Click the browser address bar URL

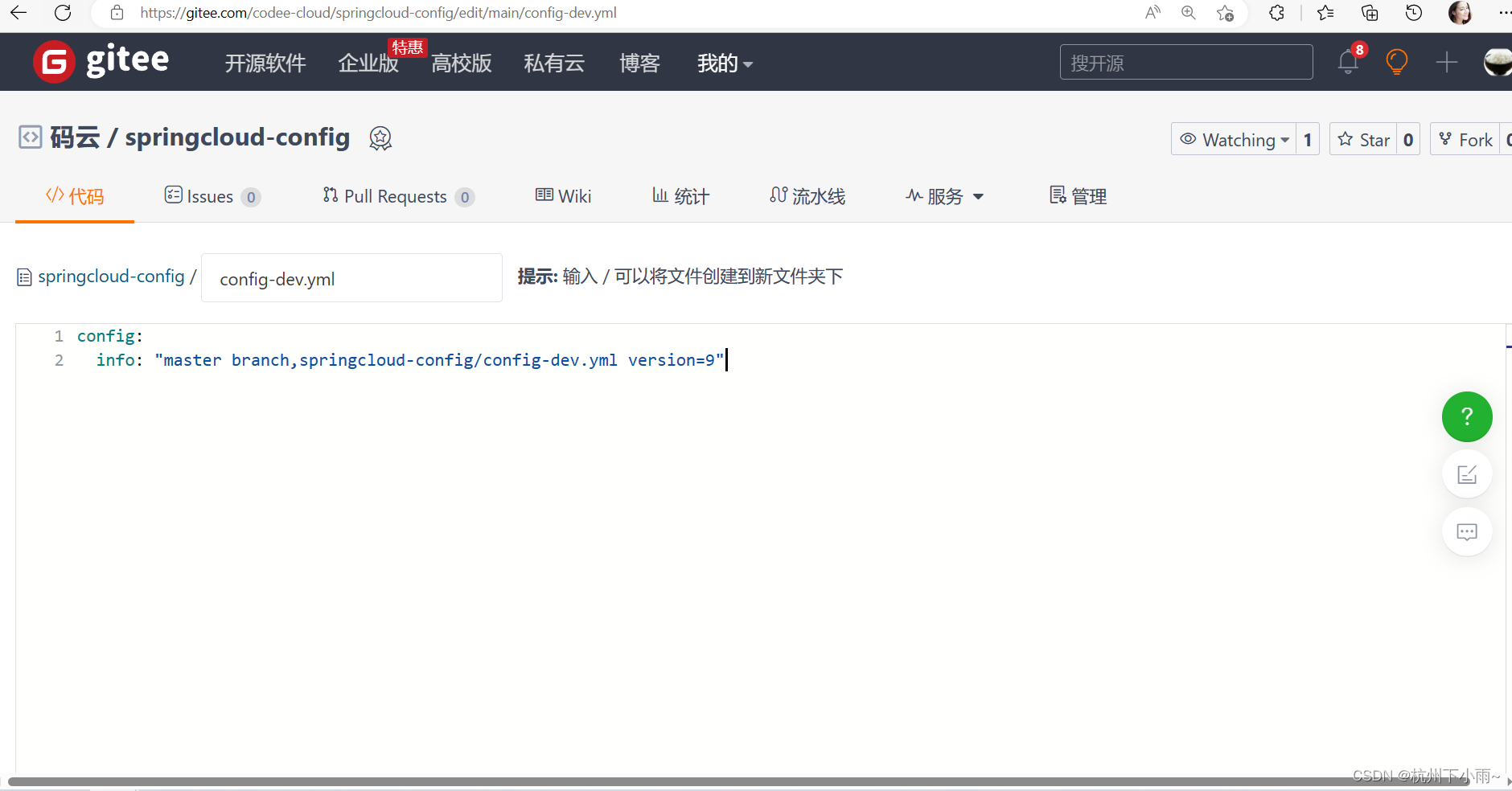(x=378, y=13)
